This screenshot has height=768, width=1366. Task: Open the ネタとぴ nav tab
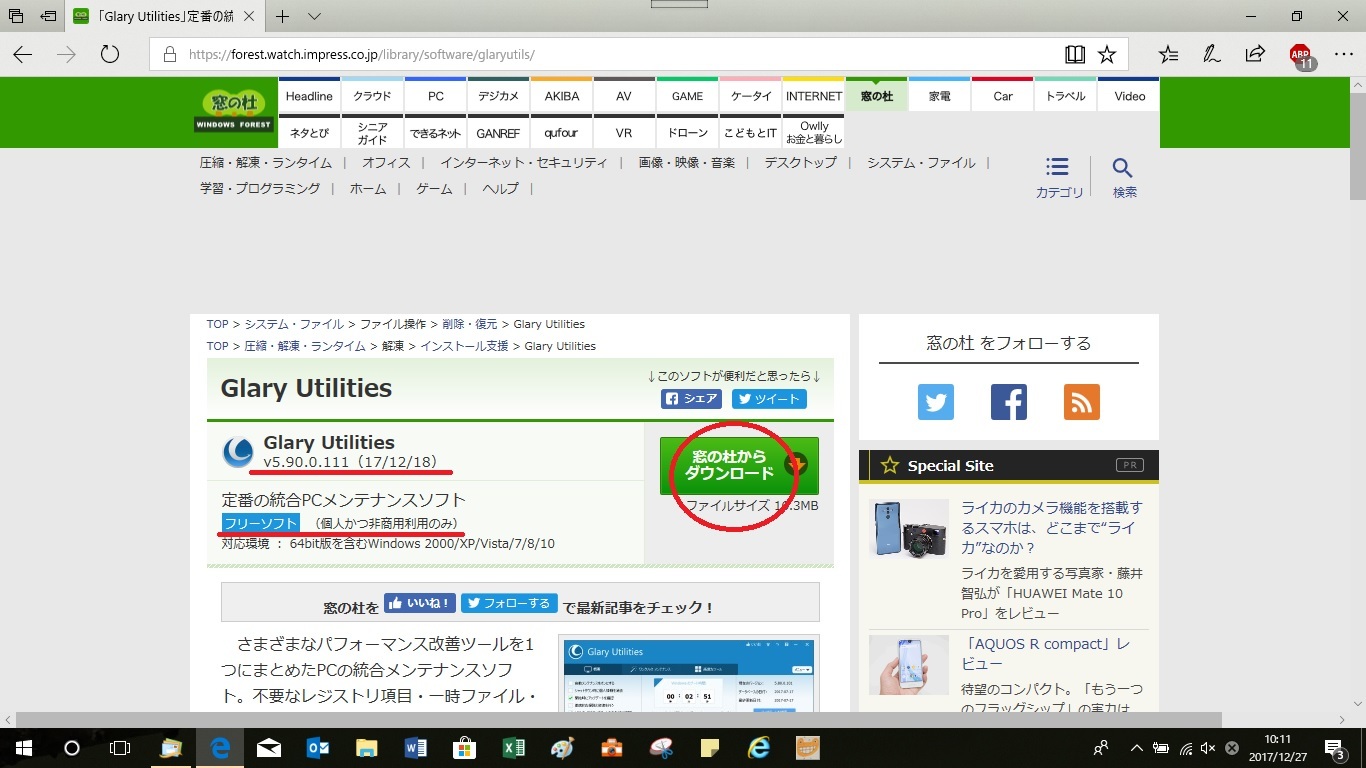(309, 132)
